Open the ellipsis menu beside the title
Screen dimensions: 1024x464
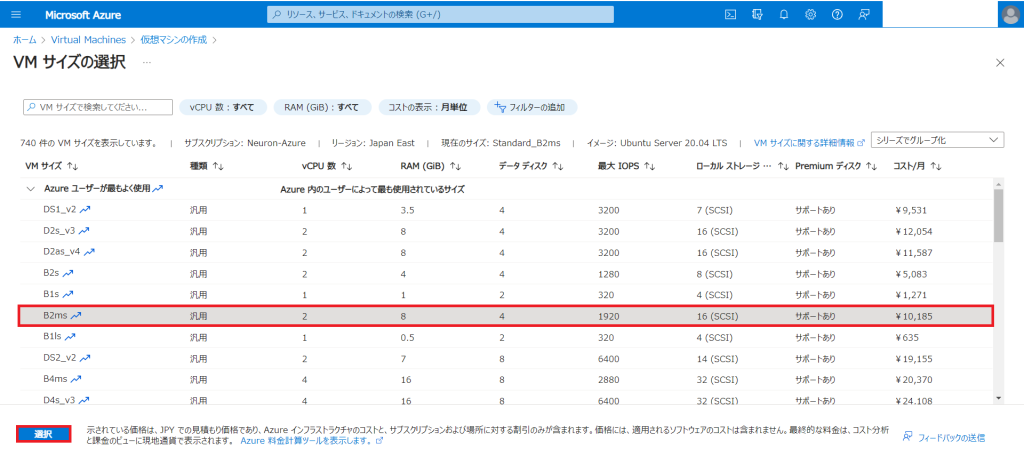coord(147,63)
